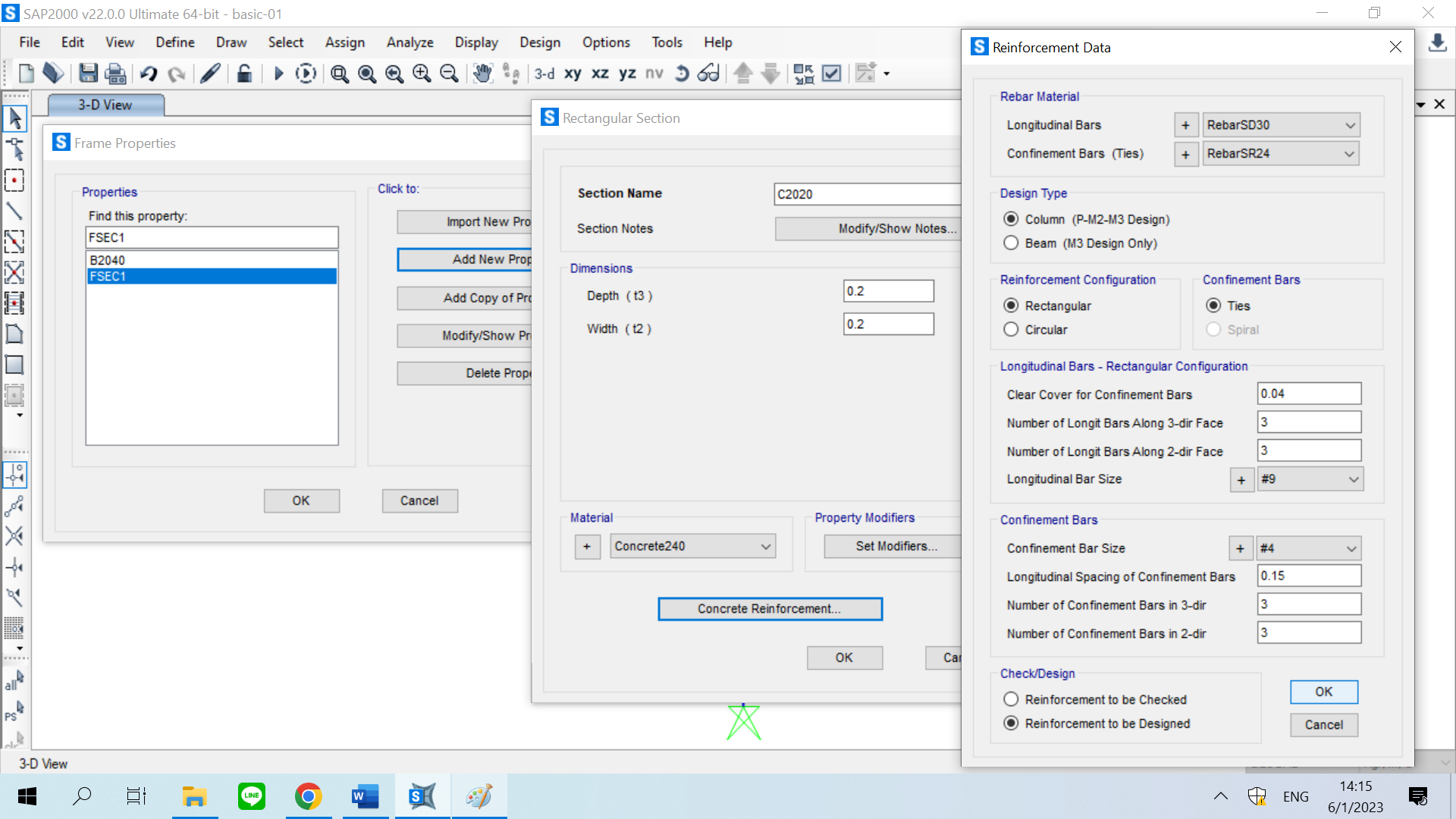
Task: Click OK in Reinforcement Data dialog
Action: (1323, 692)
